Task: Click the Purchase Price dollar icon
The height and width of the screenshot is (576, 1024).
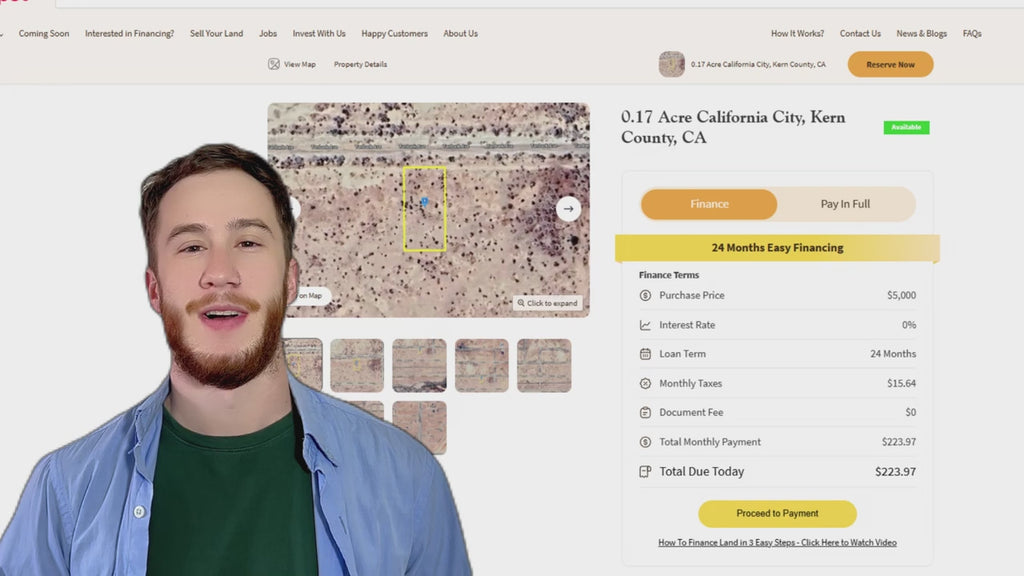Action: point(645,296)
